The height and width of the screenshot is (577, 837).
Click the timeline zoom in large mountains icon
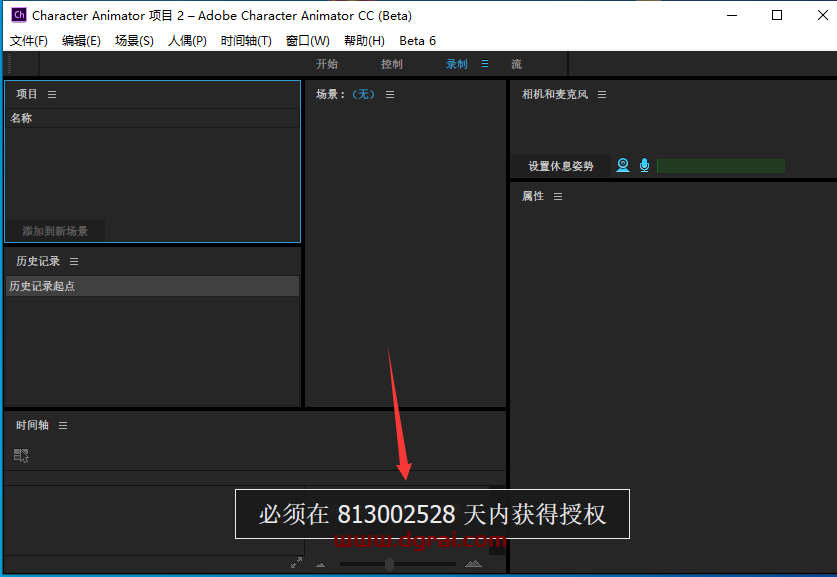(x=473, y=564)
